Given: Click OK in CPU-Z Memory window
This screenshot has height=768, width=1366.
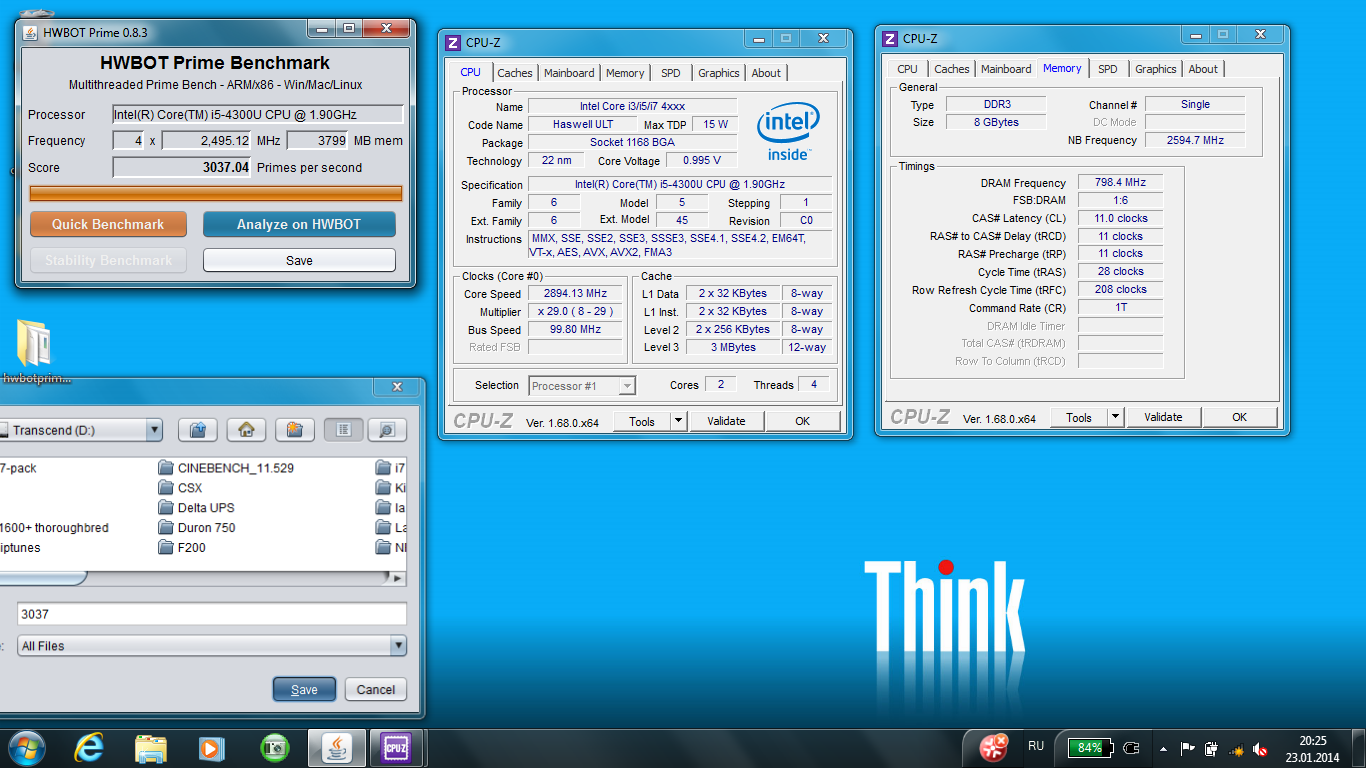Looking at the screenshot, I should click(x=1240, y=417).
